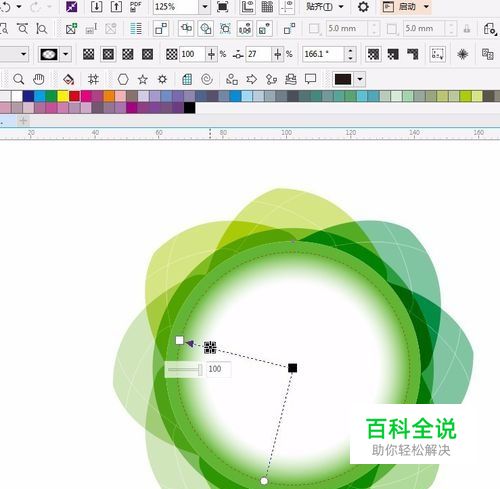Image resolution: width=500 pixels, height=489 pixels.
Task: Click the black fill color button
Action: point(343,79)
